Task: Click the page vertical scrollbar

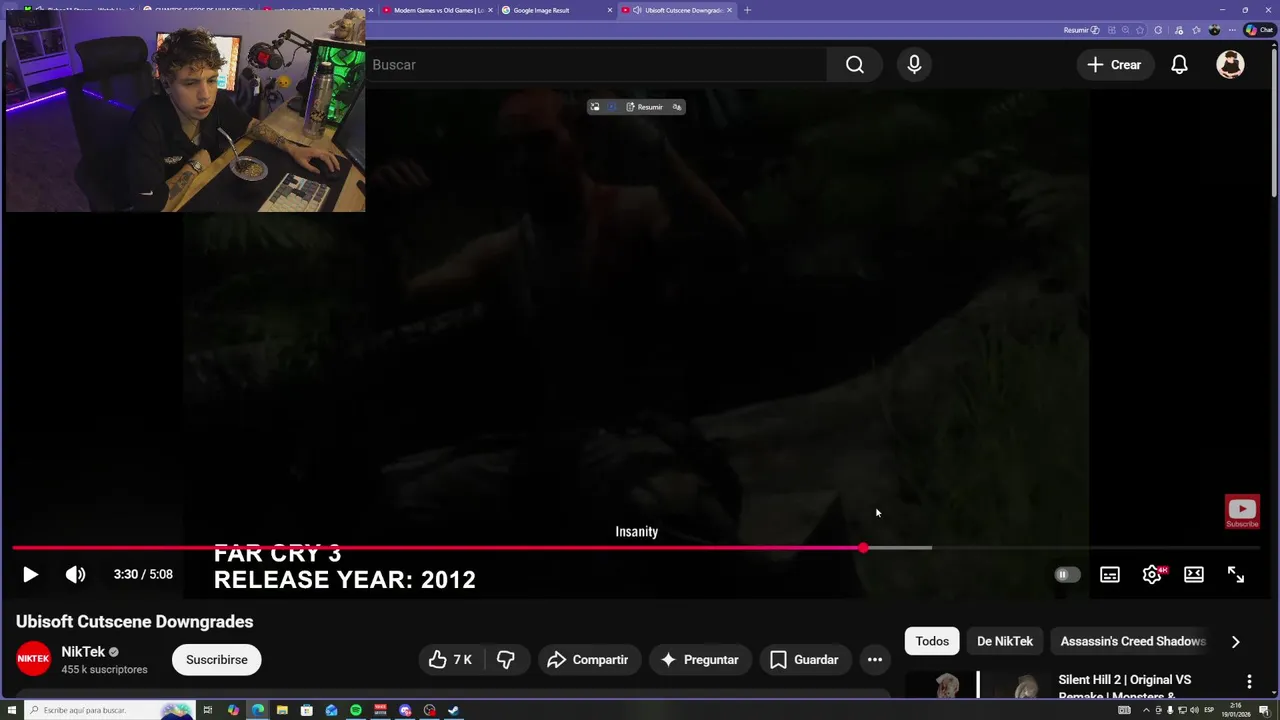Action: pyautogui.click(x=1274, y=122)
